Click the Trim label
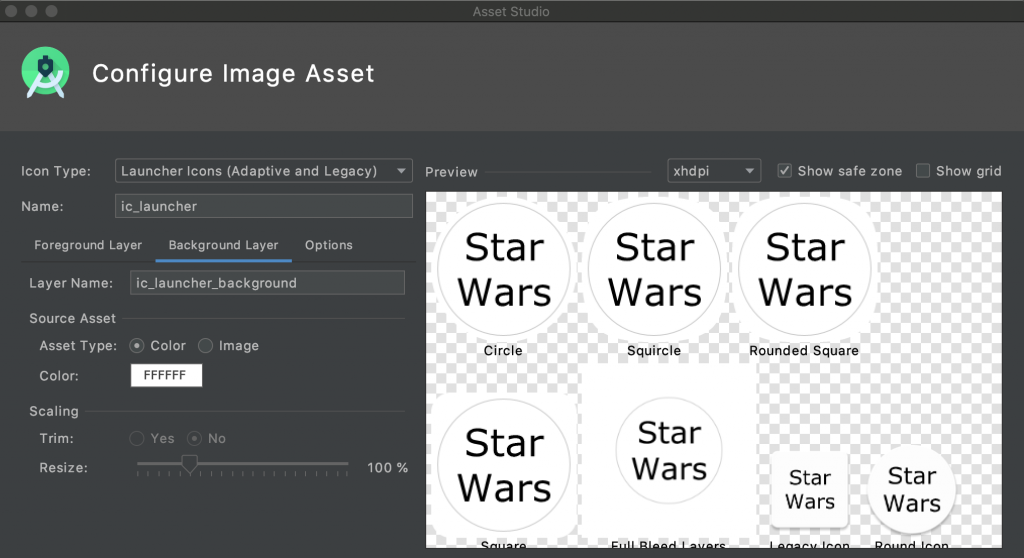Viewport: 1024px width, 558px height. coord(56,438)
